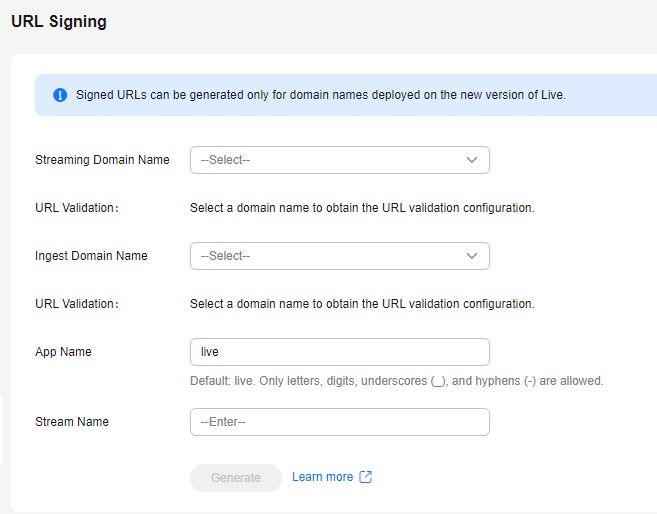This screenshot has height=514, width=657.
Task: Click the external link icon beside Learn more
Action: coord(365,477)
